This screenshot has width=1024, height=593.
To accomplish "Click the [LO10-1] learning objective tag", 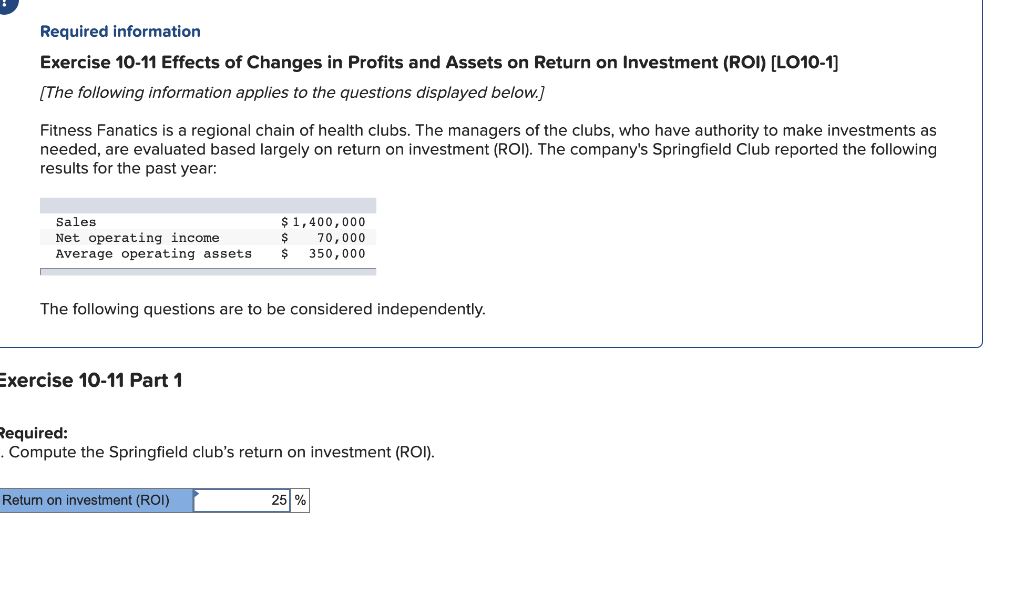I will coord(805,62).
